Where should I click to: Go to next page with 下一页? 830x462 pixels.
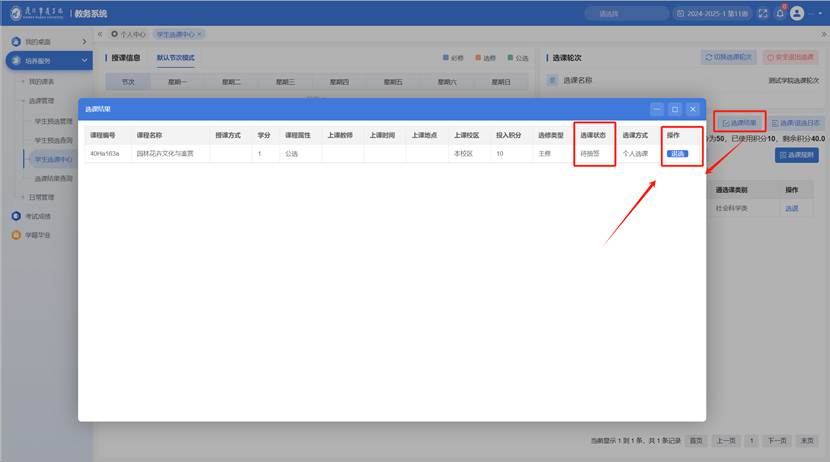pos(776,440)
